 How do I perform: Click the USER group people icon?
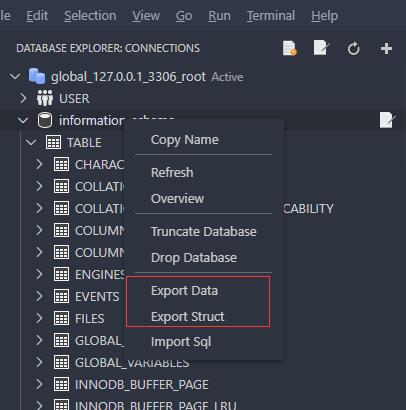click(45, 98)
